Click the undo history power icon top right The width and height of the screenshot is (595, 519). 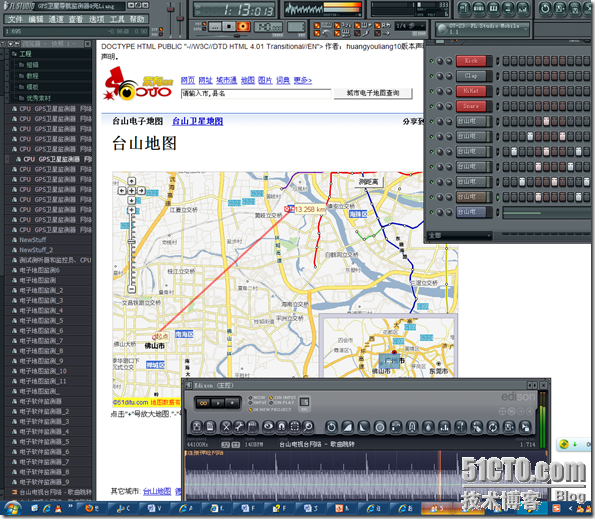point(545,8)
